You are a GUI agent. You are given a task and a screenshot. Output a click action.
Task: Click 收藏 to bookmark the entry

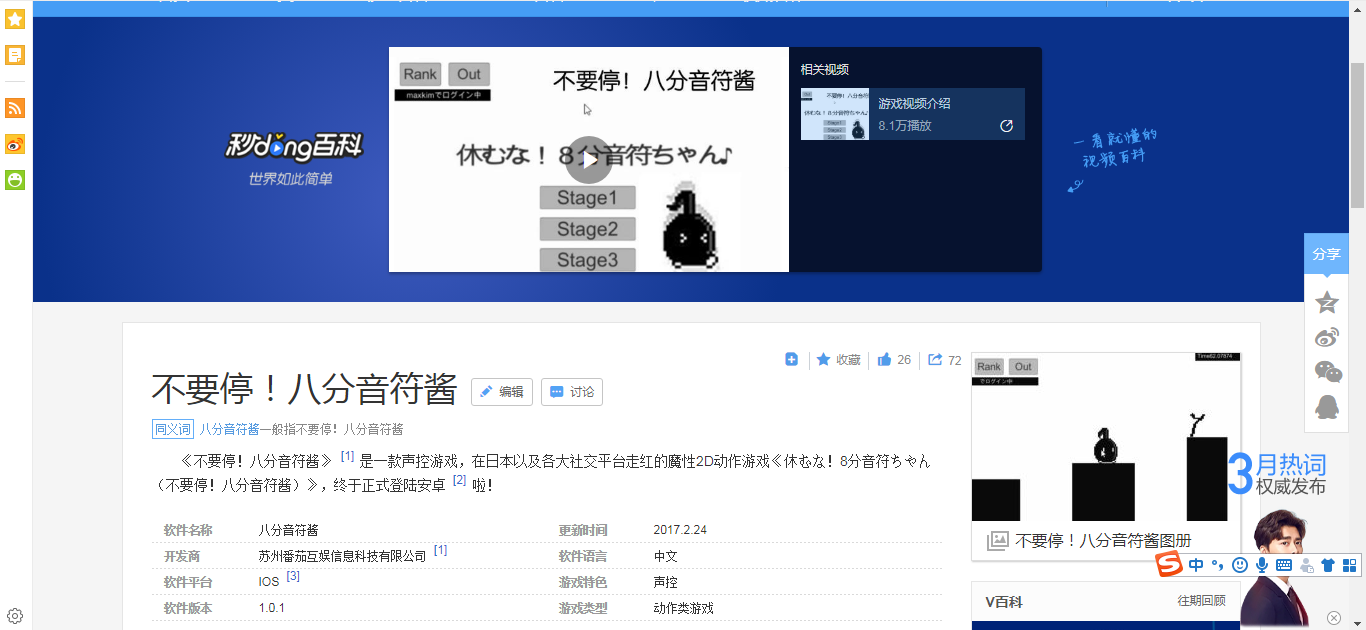tap(839, 360)
